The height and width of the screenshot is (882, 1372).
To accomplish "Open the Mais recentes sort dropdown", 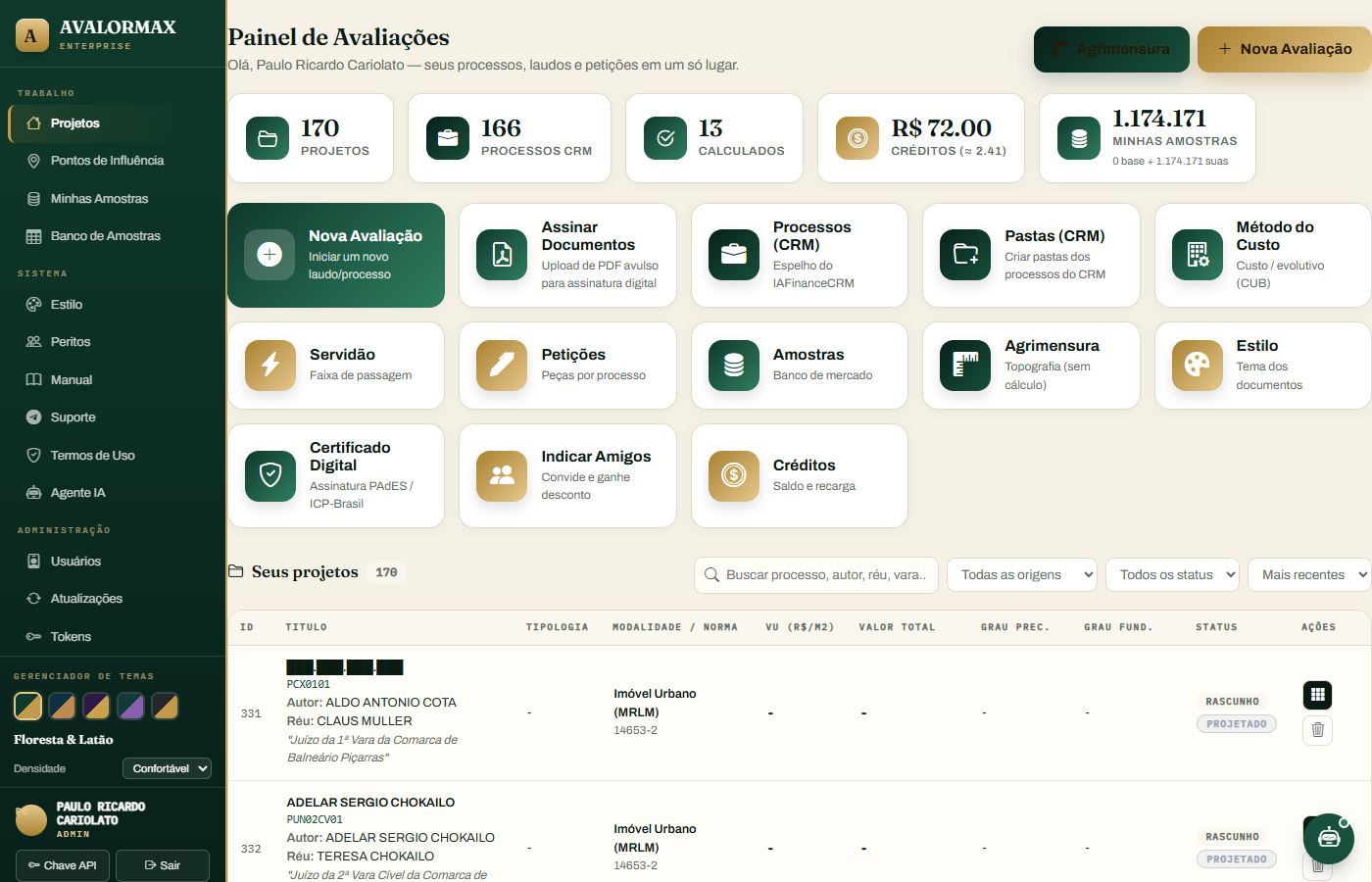I will [1310, 575].
